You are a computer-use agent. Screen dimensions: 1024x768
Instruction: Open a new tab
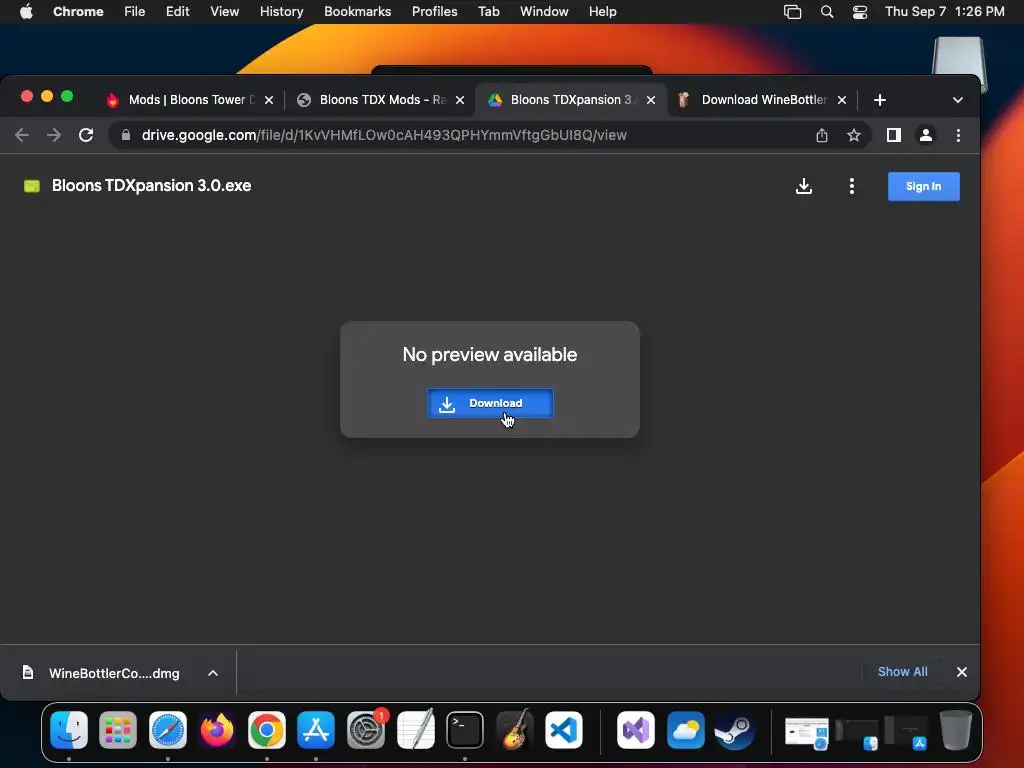point(880,100)
